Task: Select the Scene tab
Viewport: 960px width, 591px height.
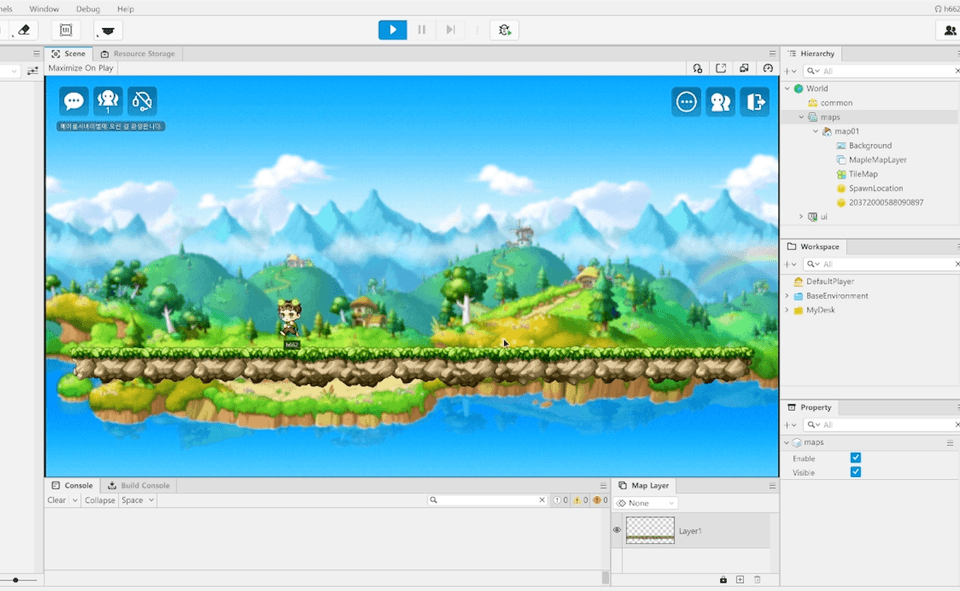Action: (x=69, y=54)
